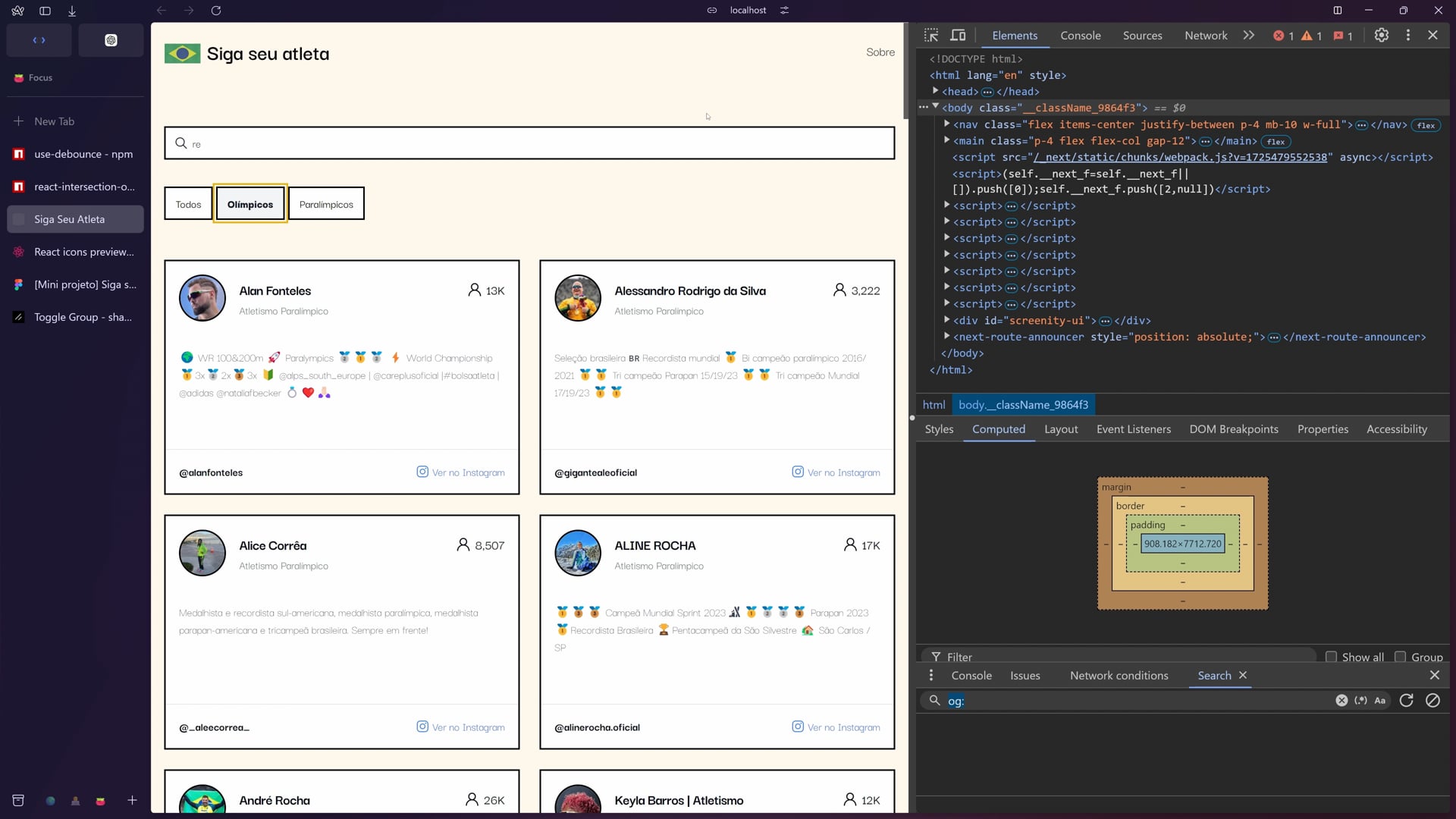Screen dimensions: 1456x819
Task: Select the Olímpicos filter toggle
Action: (x=250, y=204)
